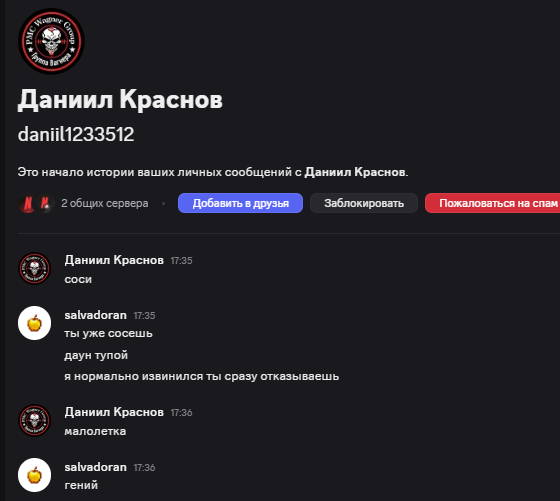Open salvadoran username on 17:35 message
Screen dimensions: 560x501
(x=95, y=315)
